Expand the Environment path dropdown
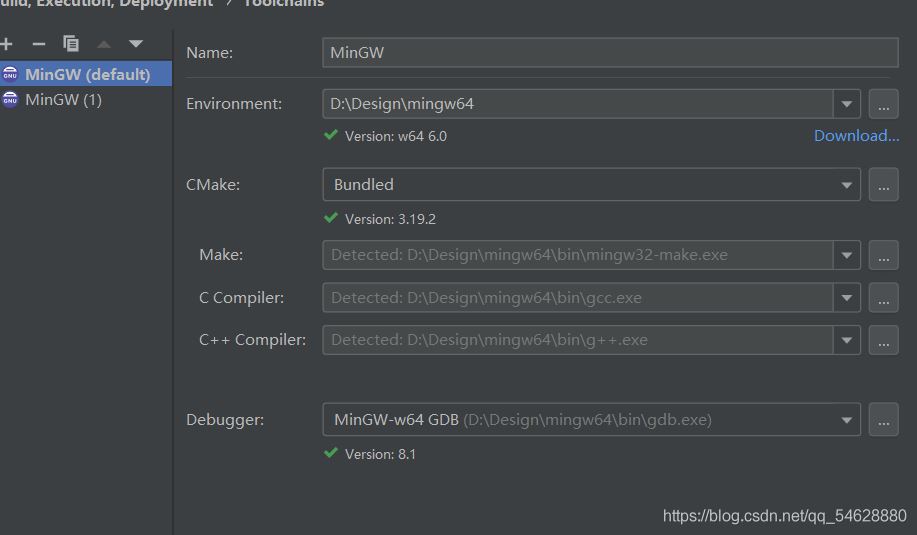 pyautogui.click(x=847, y=103)
